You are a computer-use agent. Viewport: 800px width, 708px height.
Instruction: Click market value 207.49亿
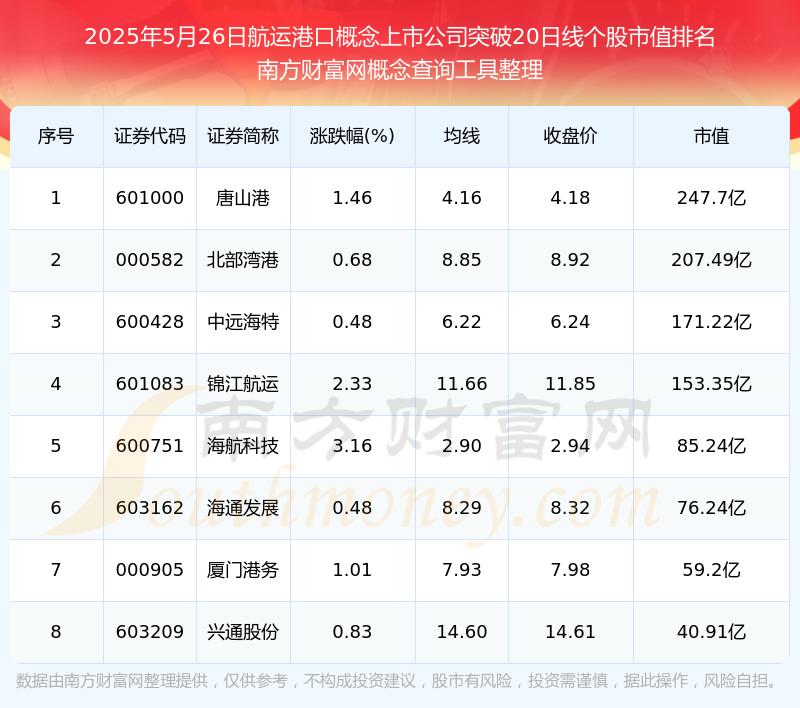[711, 260]
